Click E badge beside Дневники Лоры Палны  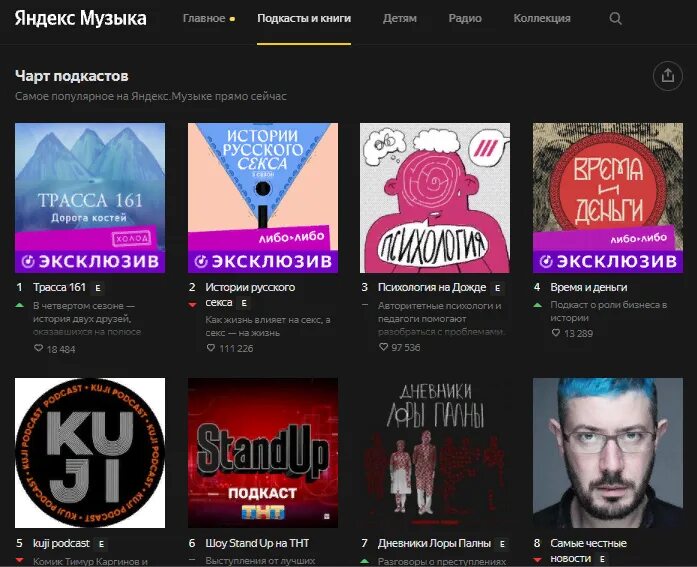click(x=502, y=544)
